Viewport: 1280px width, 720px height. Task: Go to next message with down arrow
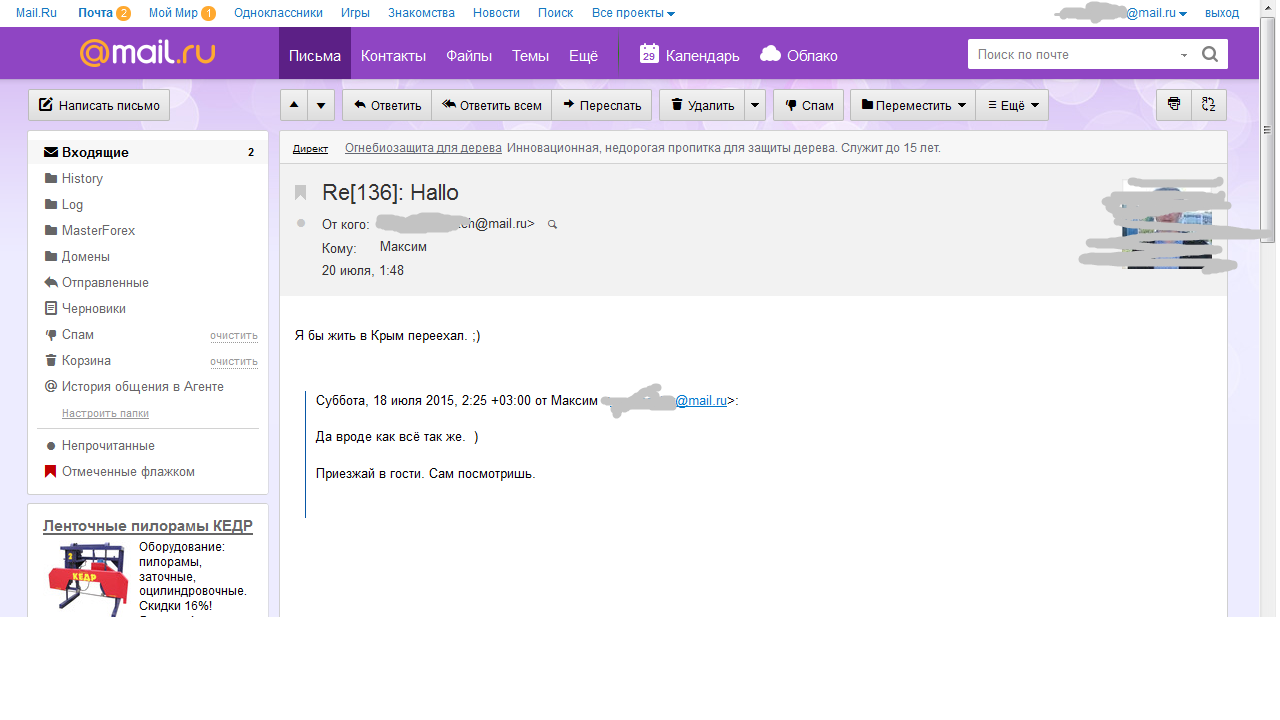tap(321, 105)
